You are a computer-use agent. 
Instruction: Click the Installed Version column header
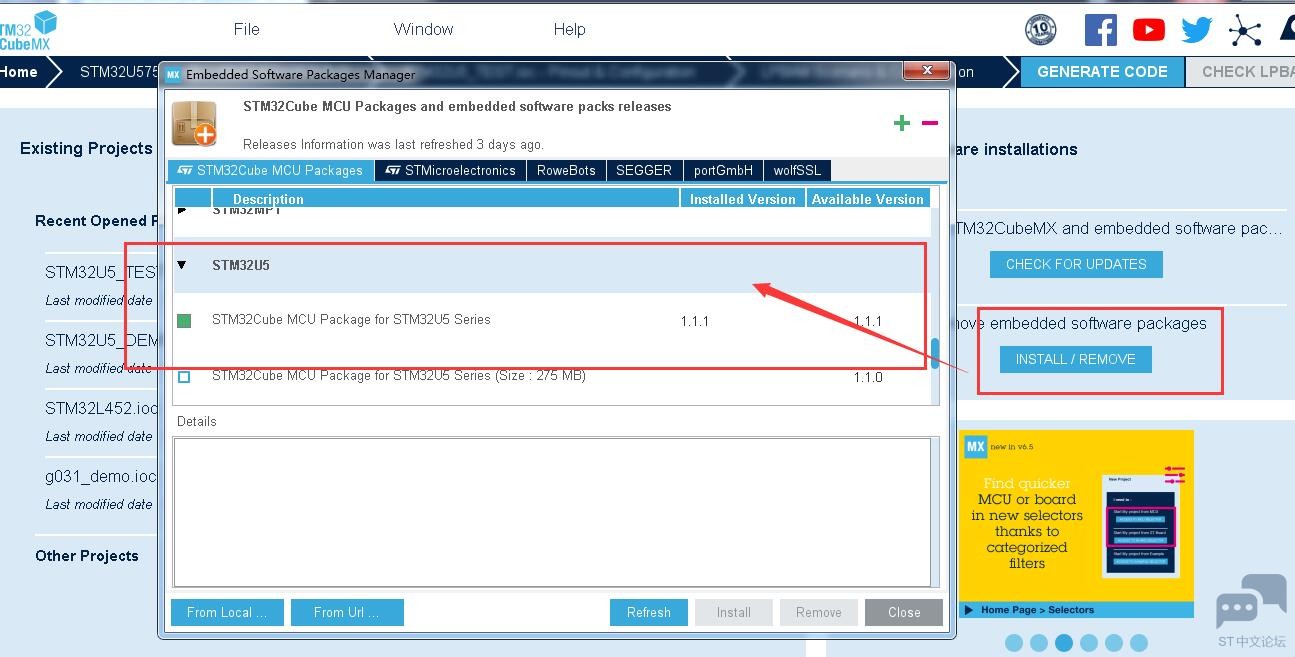743,199
